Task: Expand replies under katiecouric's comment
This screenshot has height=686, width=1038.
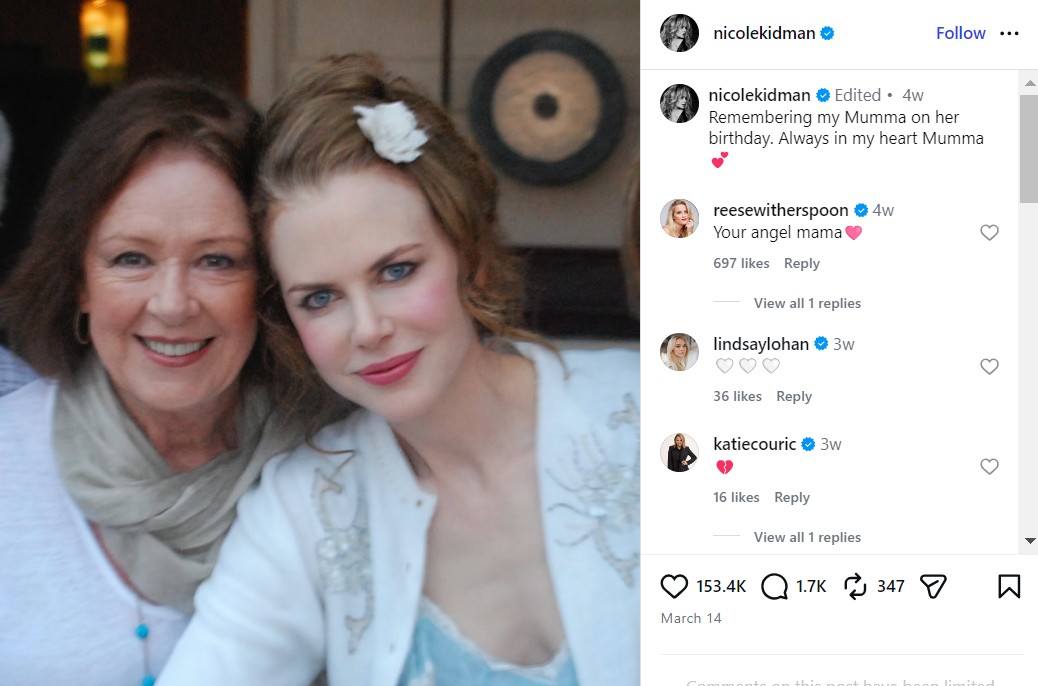Action: pyautogui.click(x=806, y=537)
